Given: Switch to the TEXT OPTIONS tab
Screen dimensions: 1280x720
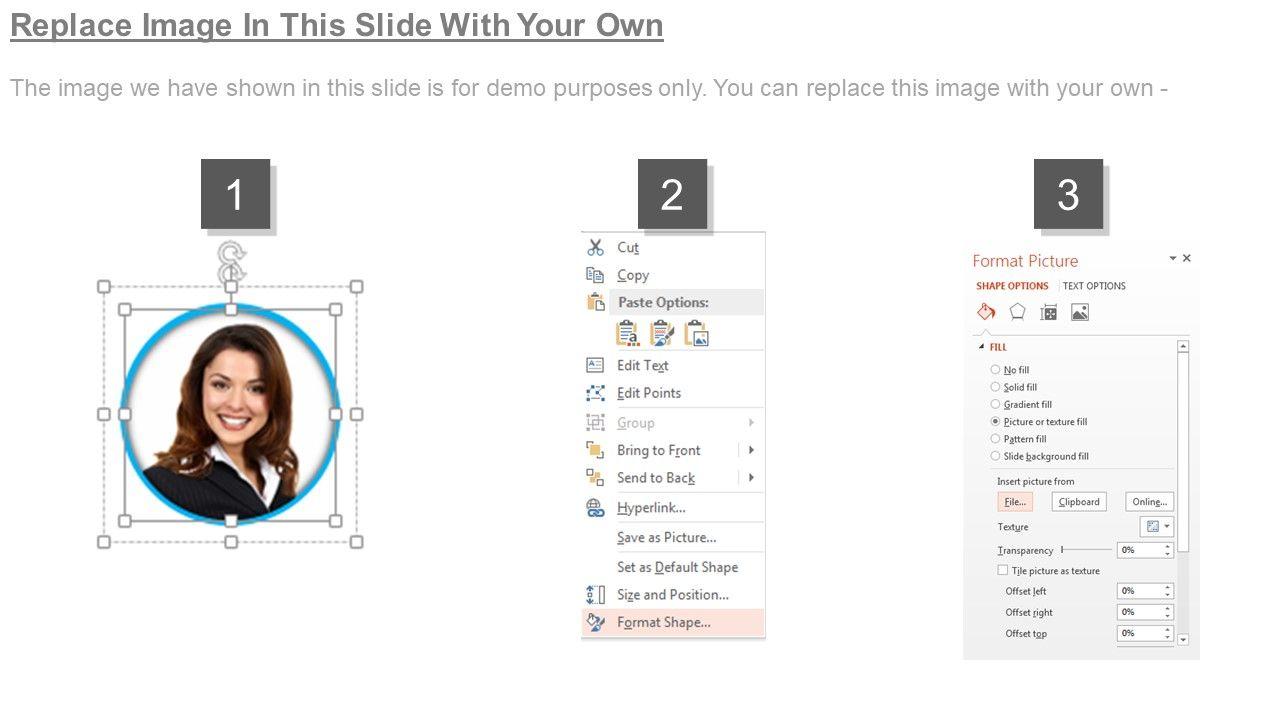Looking at the screenshot, I should [x=1094, y=286].
